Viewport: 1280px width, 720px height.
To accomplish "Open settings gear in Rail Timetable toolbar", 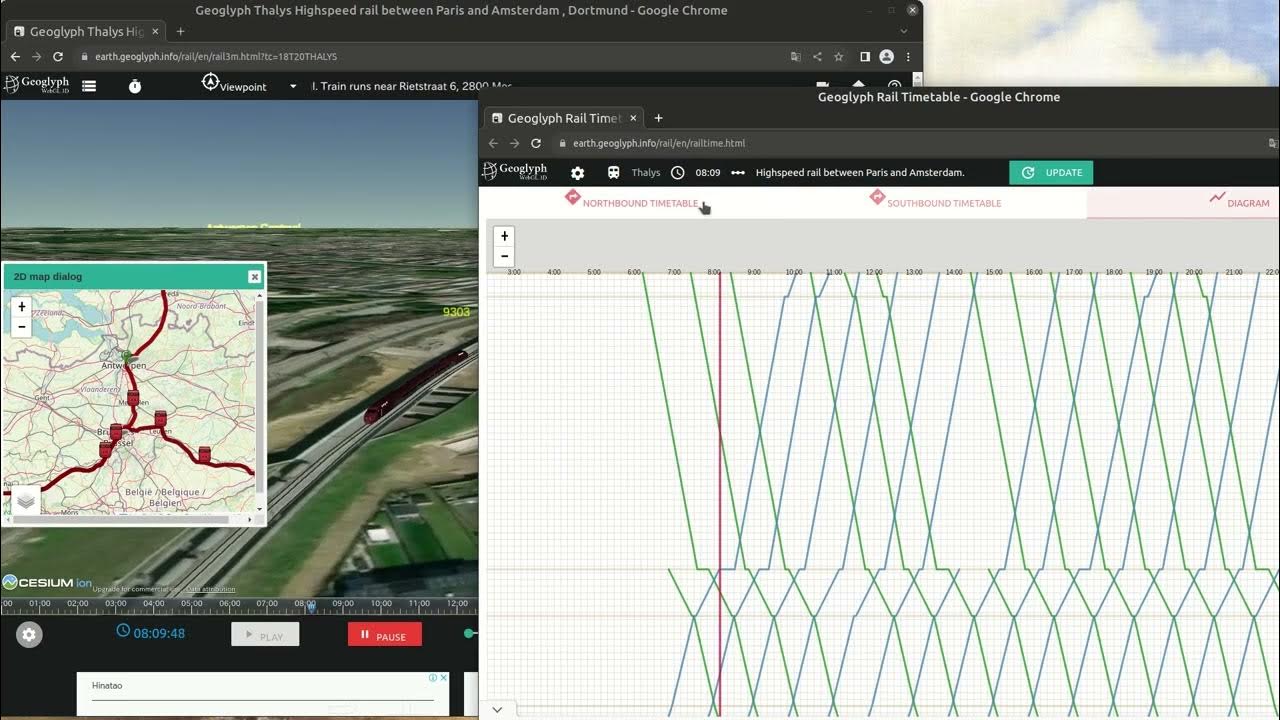I will coord(577,173).
